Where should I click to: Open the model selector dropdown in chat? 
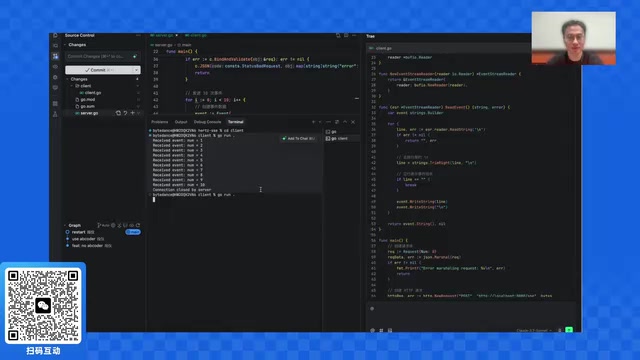[x=534, y=330]
